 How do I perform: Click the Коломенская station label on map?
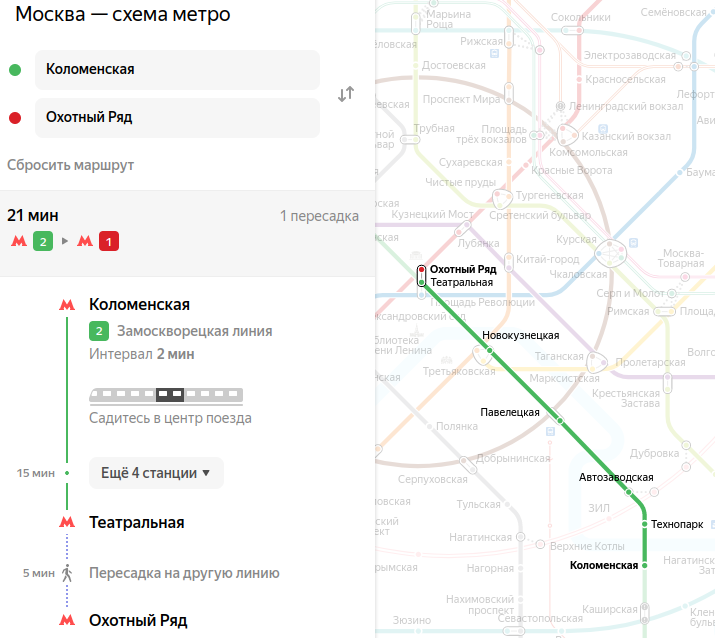(x=604, y=565)
